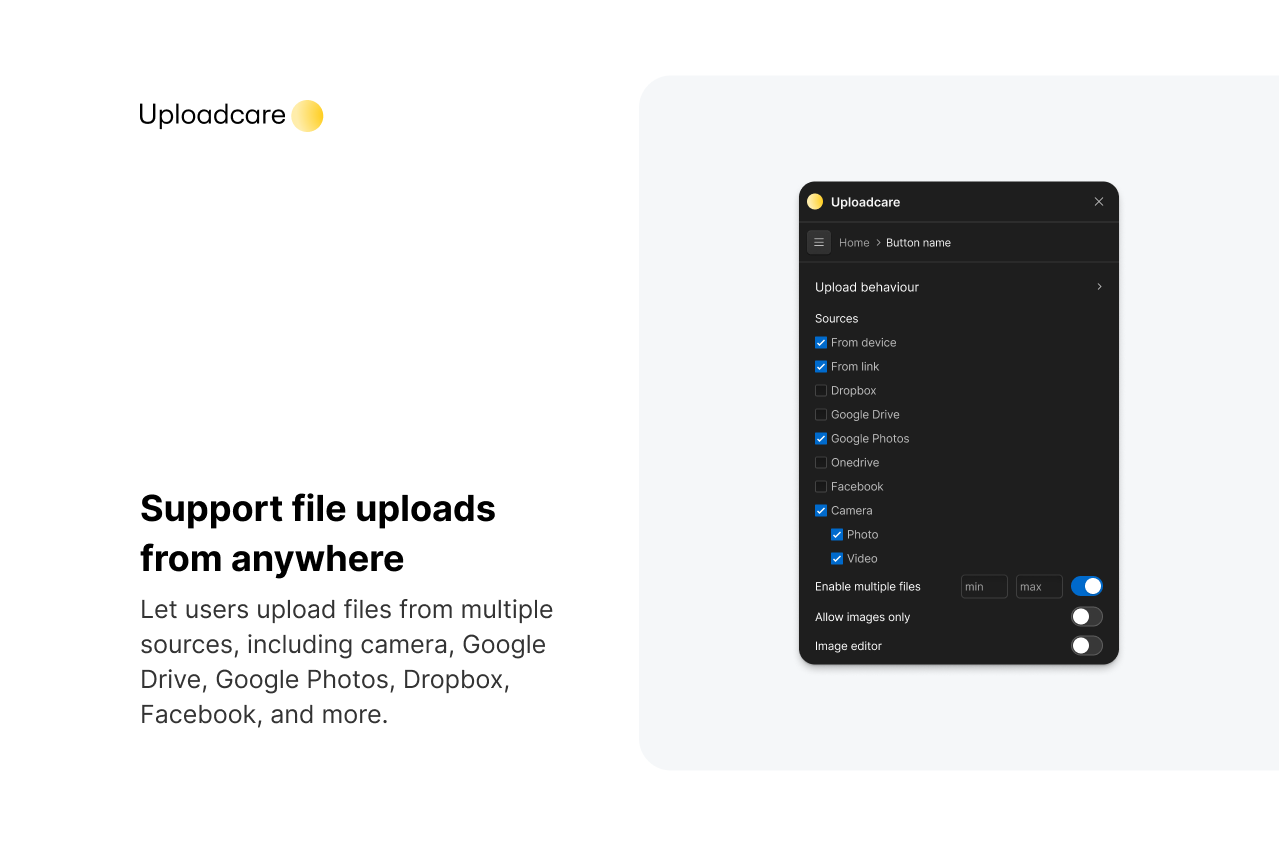Enable the Onedrive checkbox

tap(821, 462)
